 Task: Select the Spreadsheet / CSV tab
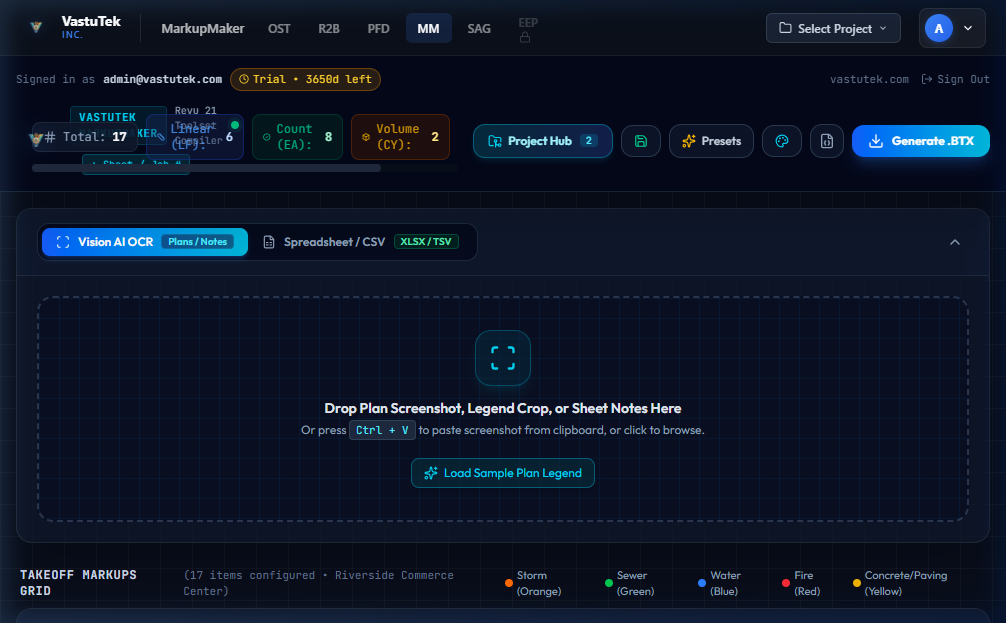[x=361, y=242]
